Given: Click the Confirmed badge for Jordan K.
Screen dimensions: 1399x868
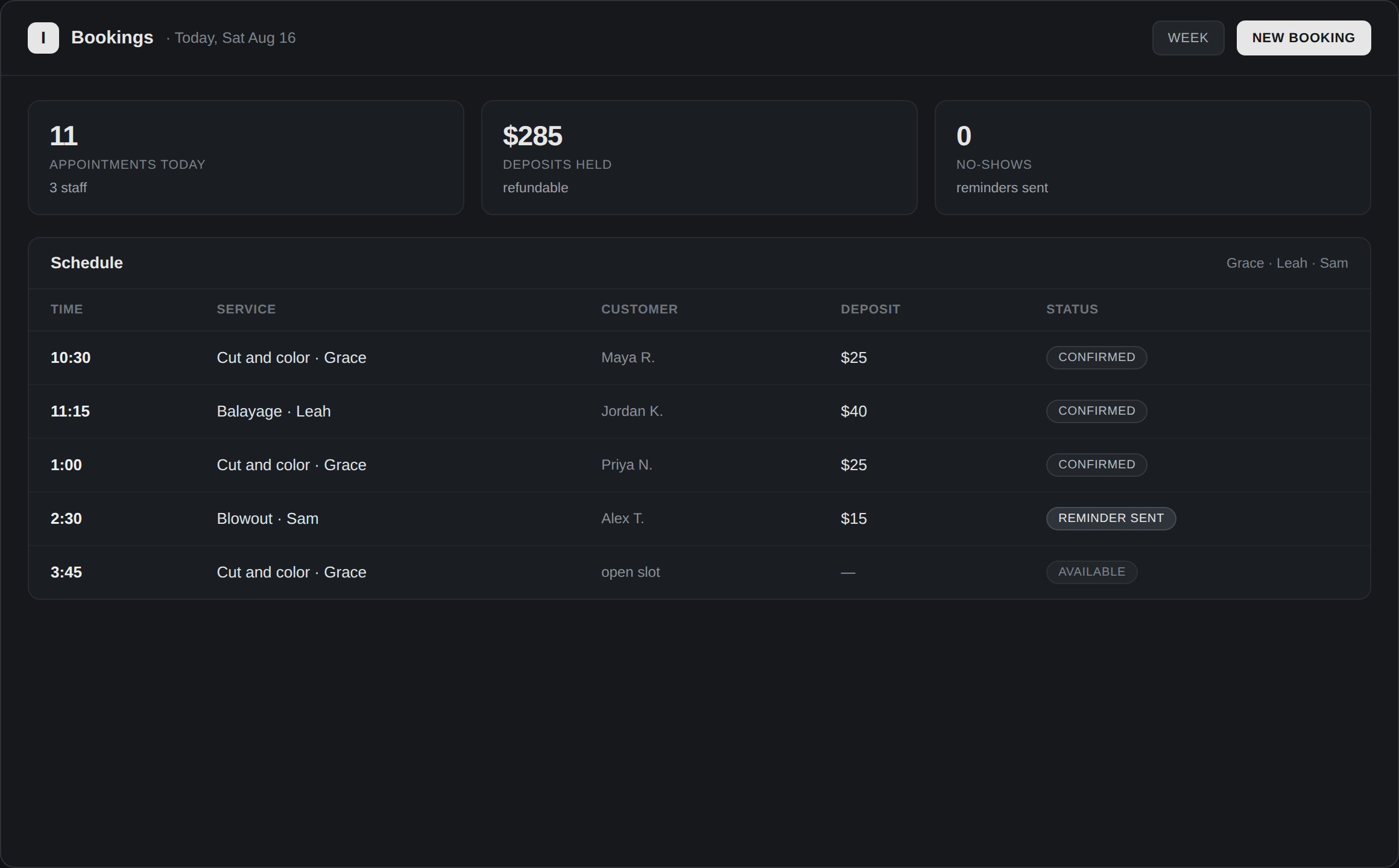Looking at the screenshot, I should (1097, 411).
